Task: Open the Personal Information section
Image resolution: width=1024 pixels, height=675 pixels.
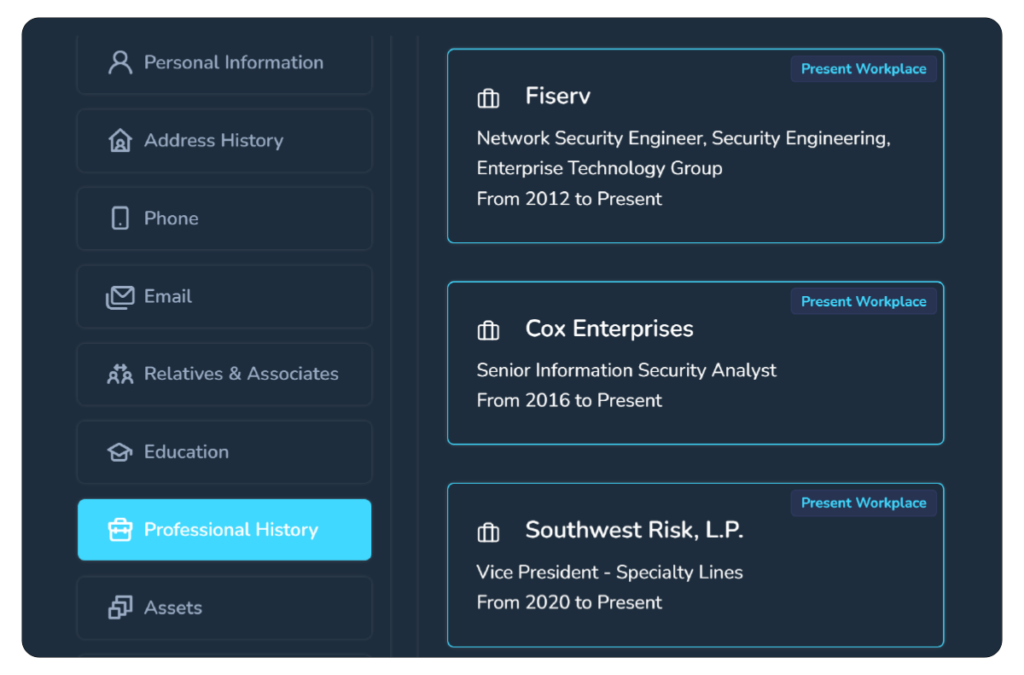Action: tap(225, 64)
